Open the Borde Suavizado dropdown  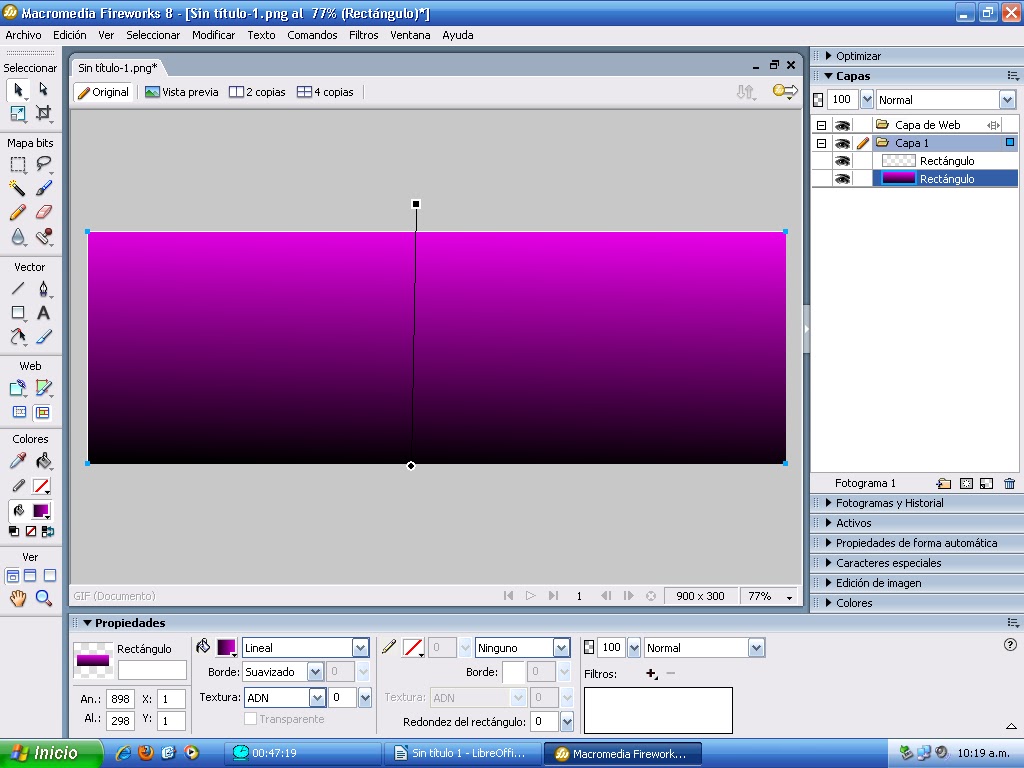pos(315,672)
